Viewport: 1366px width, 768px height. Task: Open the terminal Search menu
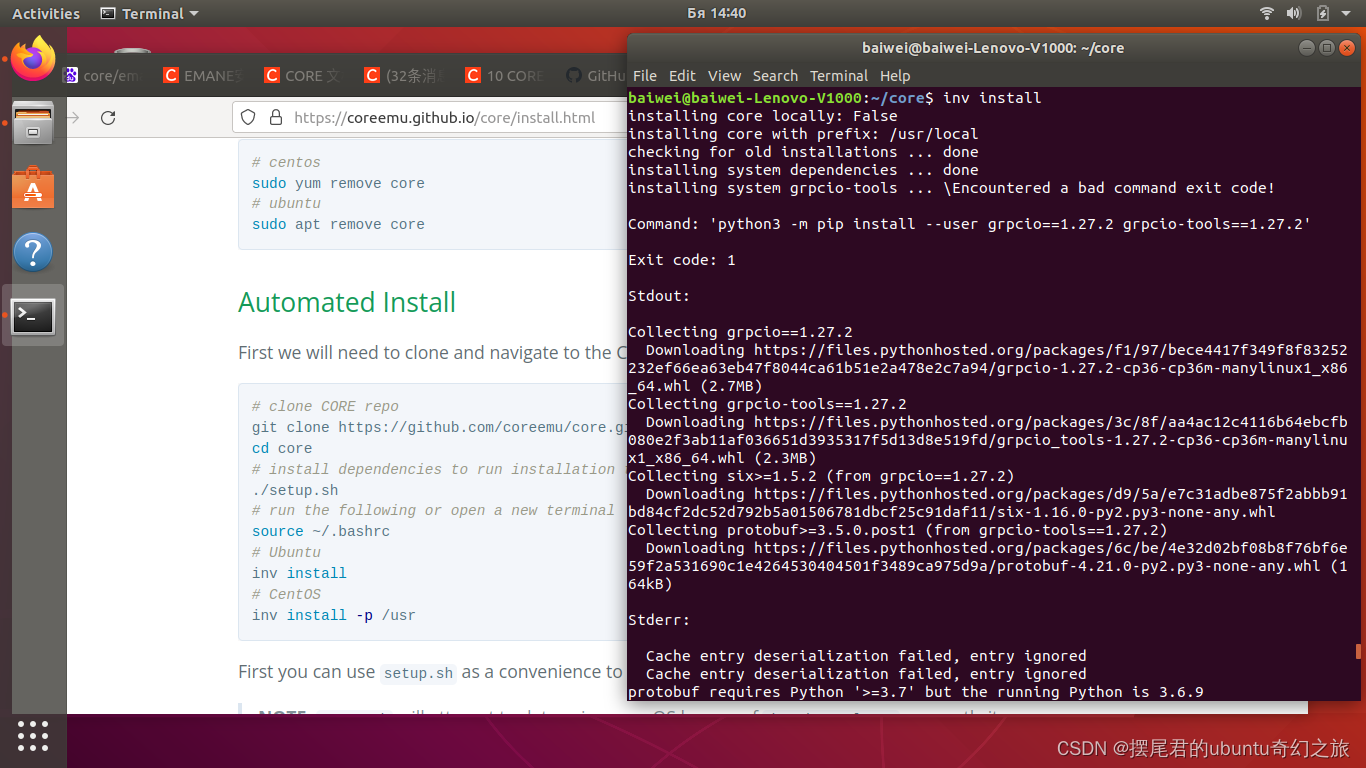tap(775, 75)
